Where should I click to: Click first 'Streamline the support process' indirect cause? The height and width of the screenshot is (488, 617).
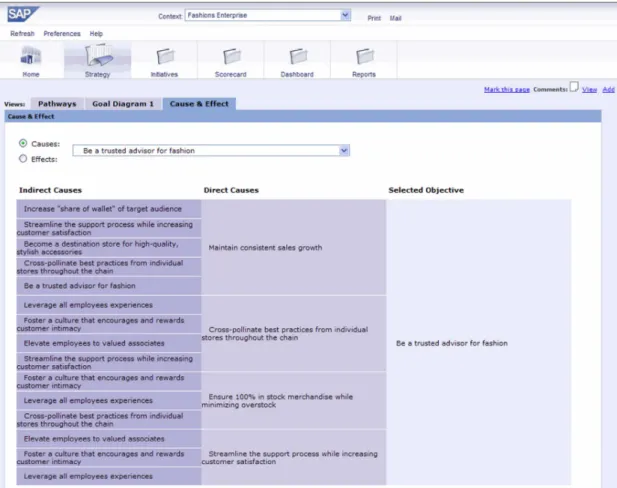109,228
